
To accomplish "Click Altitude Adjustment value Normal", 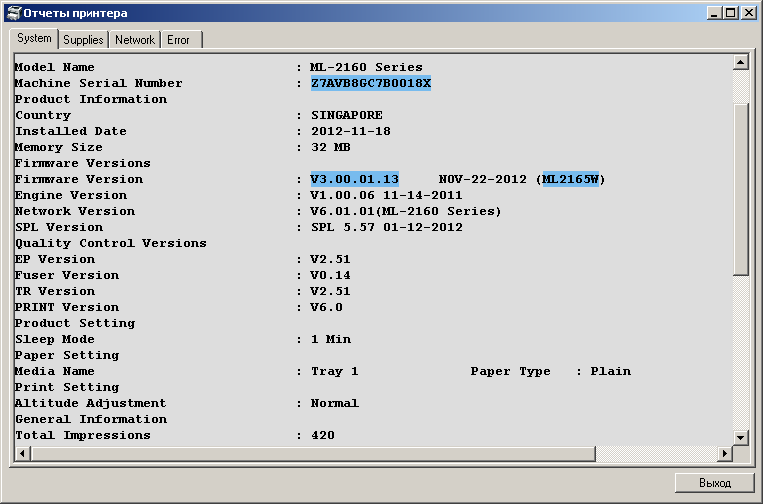I will point(335,403).
